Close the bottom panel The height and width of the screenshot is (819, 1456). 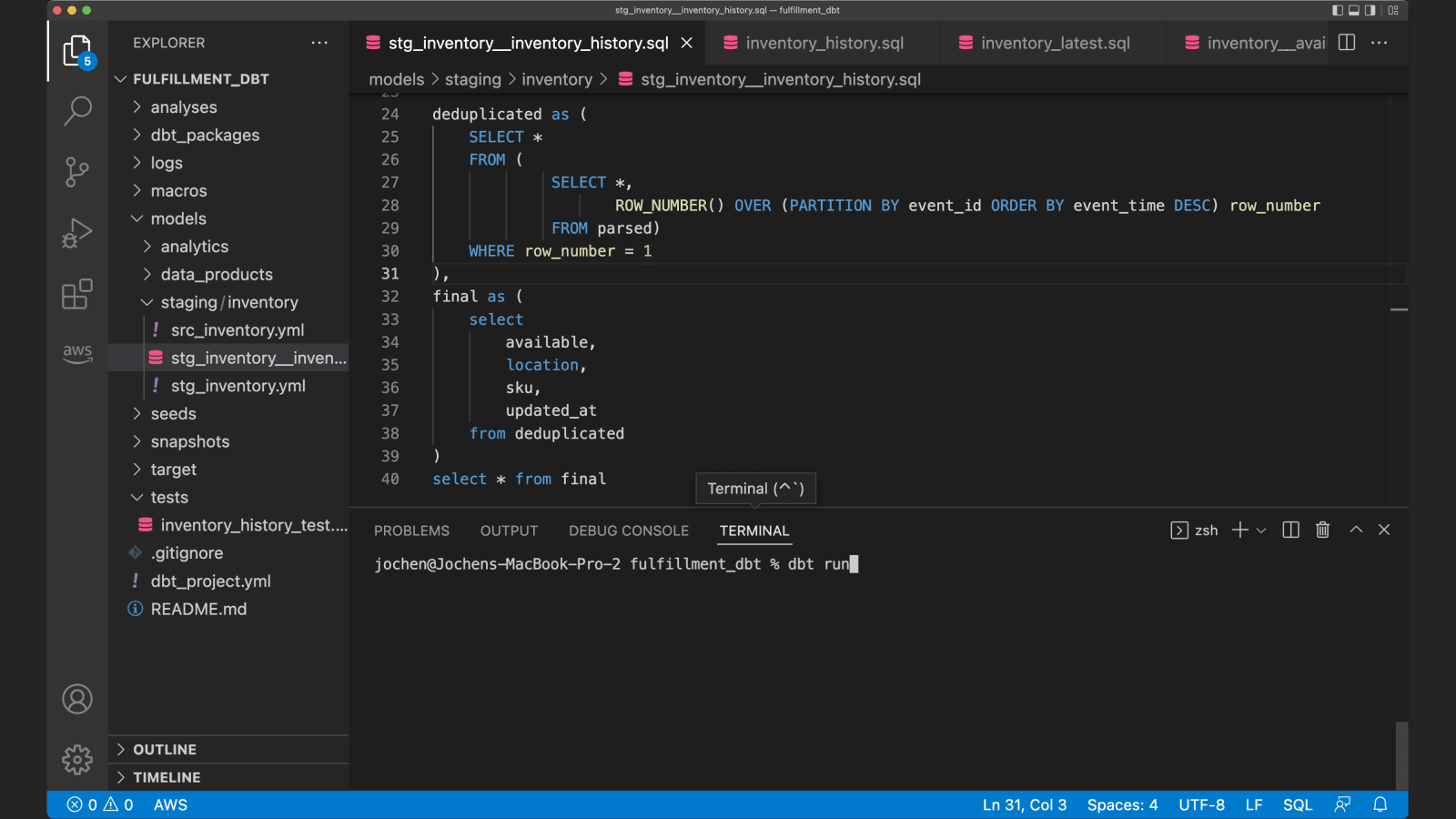1384,530
